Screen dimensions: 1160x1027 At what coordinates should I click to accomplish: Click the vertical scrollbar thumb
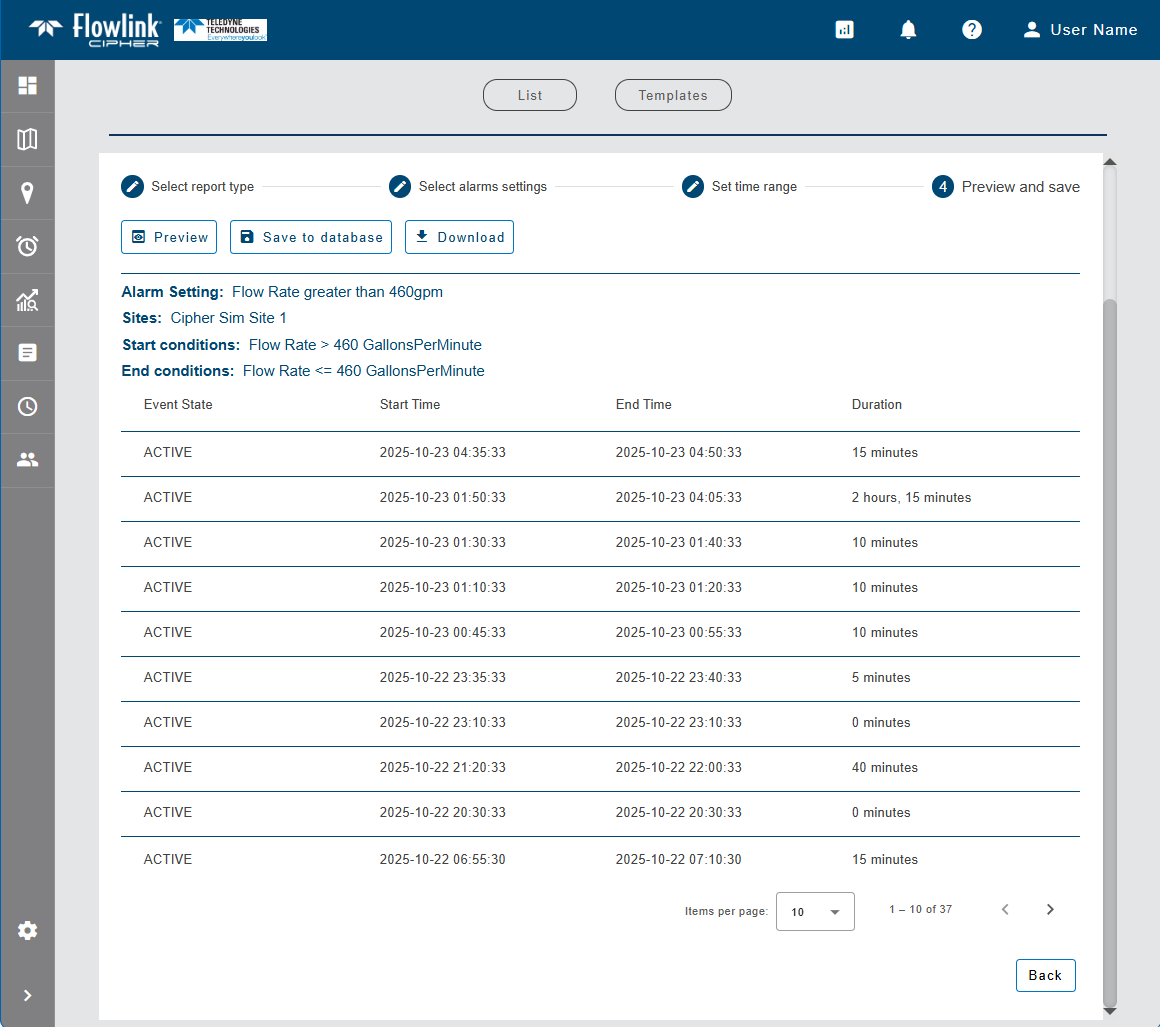1109,650
